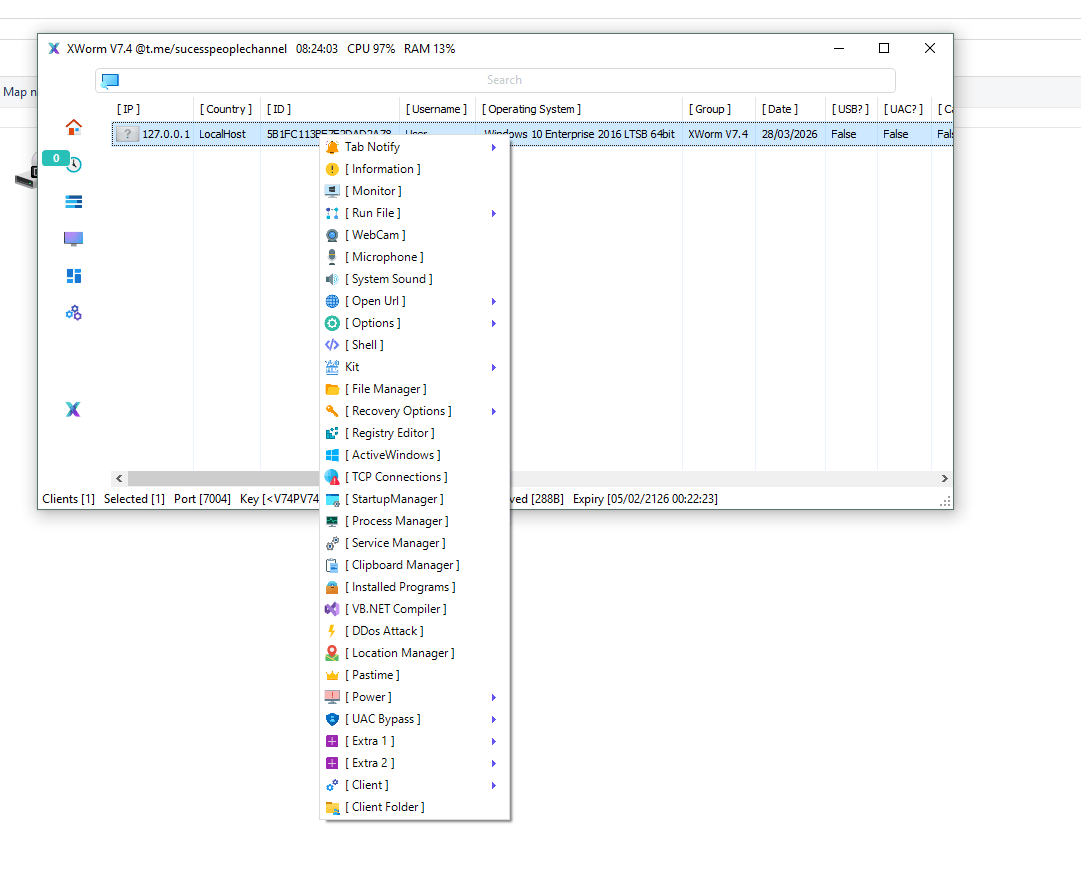Open the logs list icon in sidebar
This screenshot has width=1081, height=869.
tap(72, 201)
